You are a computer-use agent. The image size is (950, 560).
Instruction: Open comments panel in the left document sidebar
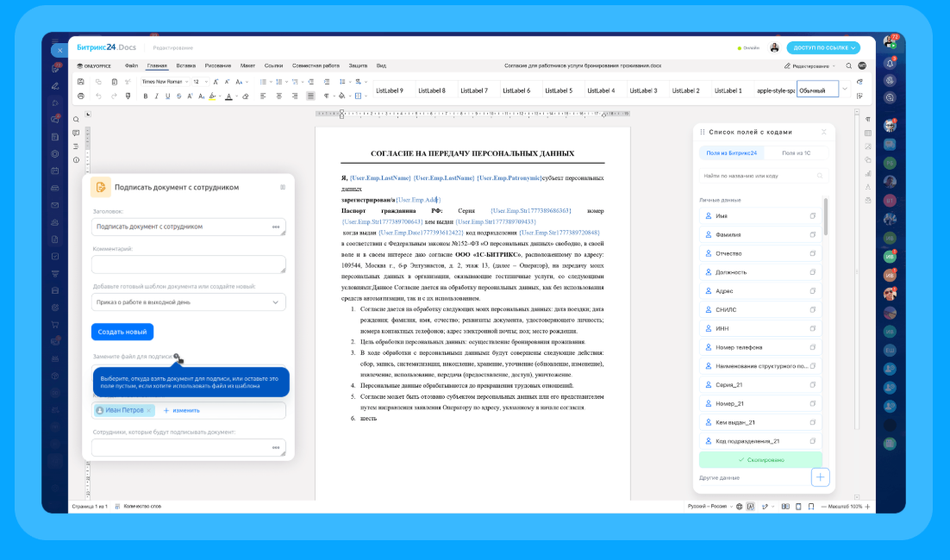pyautogui.click(x=76, y=133)
